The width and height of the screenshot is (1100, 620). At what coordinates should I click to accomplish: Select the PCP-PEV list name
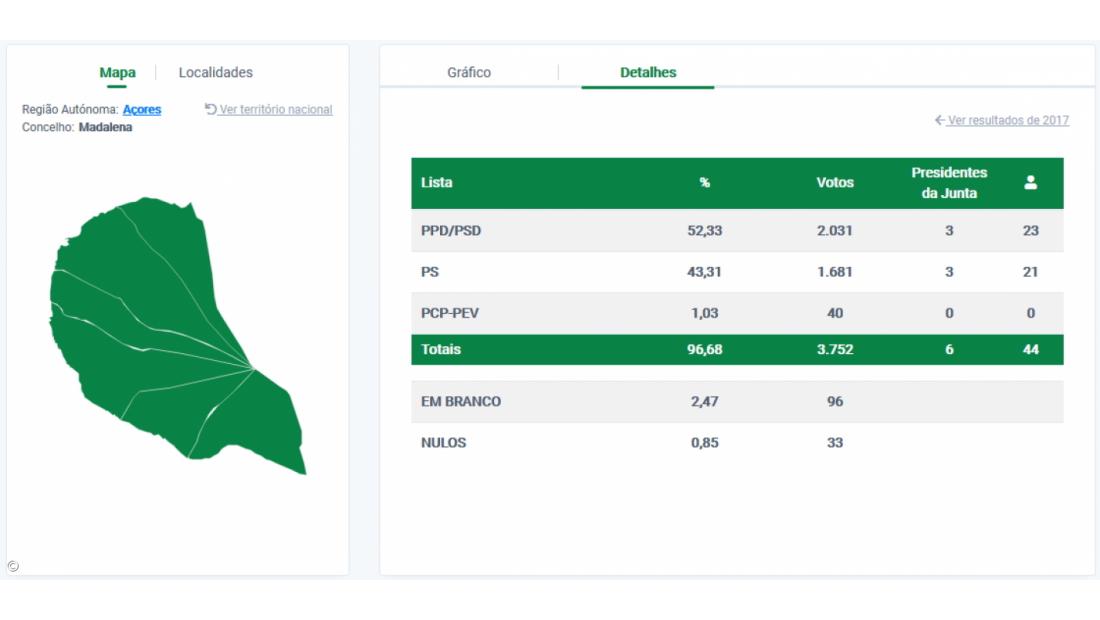point(450,313)
